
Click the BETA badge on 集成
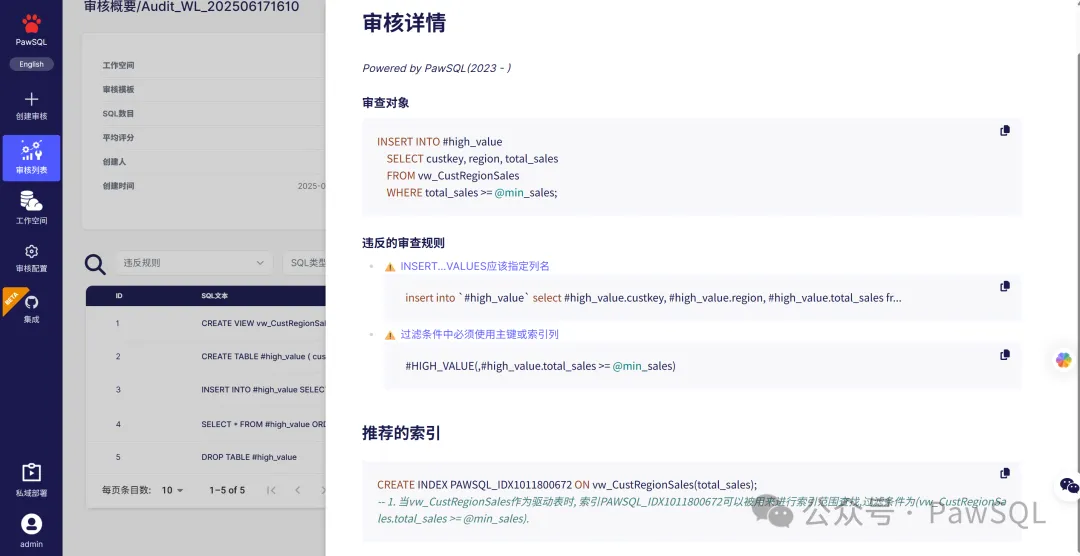pyautogui.click(x=12, y=298)
